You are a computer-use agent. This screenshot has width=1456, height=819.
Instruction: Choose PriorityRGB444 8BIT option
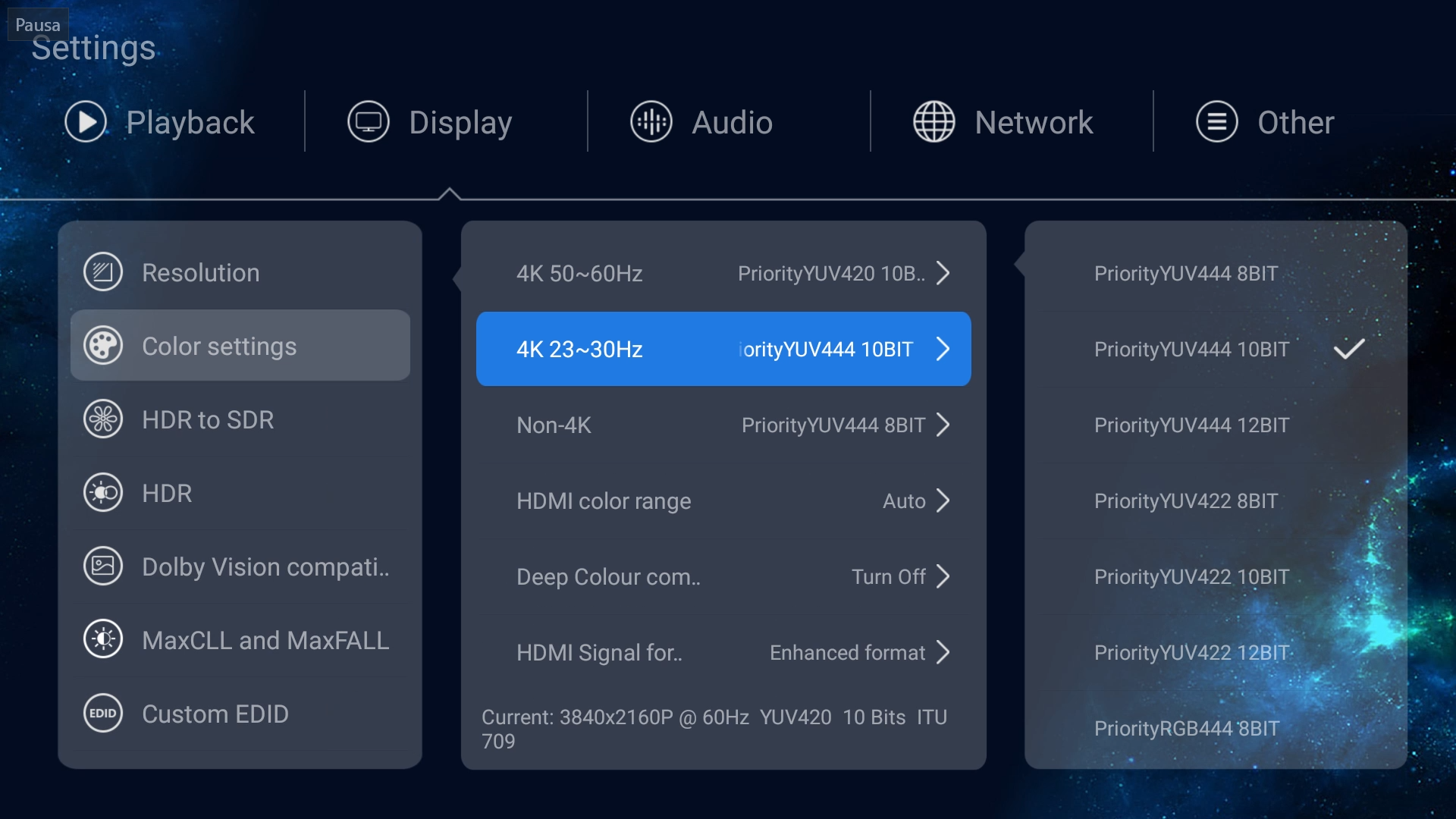coord(1216,728)
